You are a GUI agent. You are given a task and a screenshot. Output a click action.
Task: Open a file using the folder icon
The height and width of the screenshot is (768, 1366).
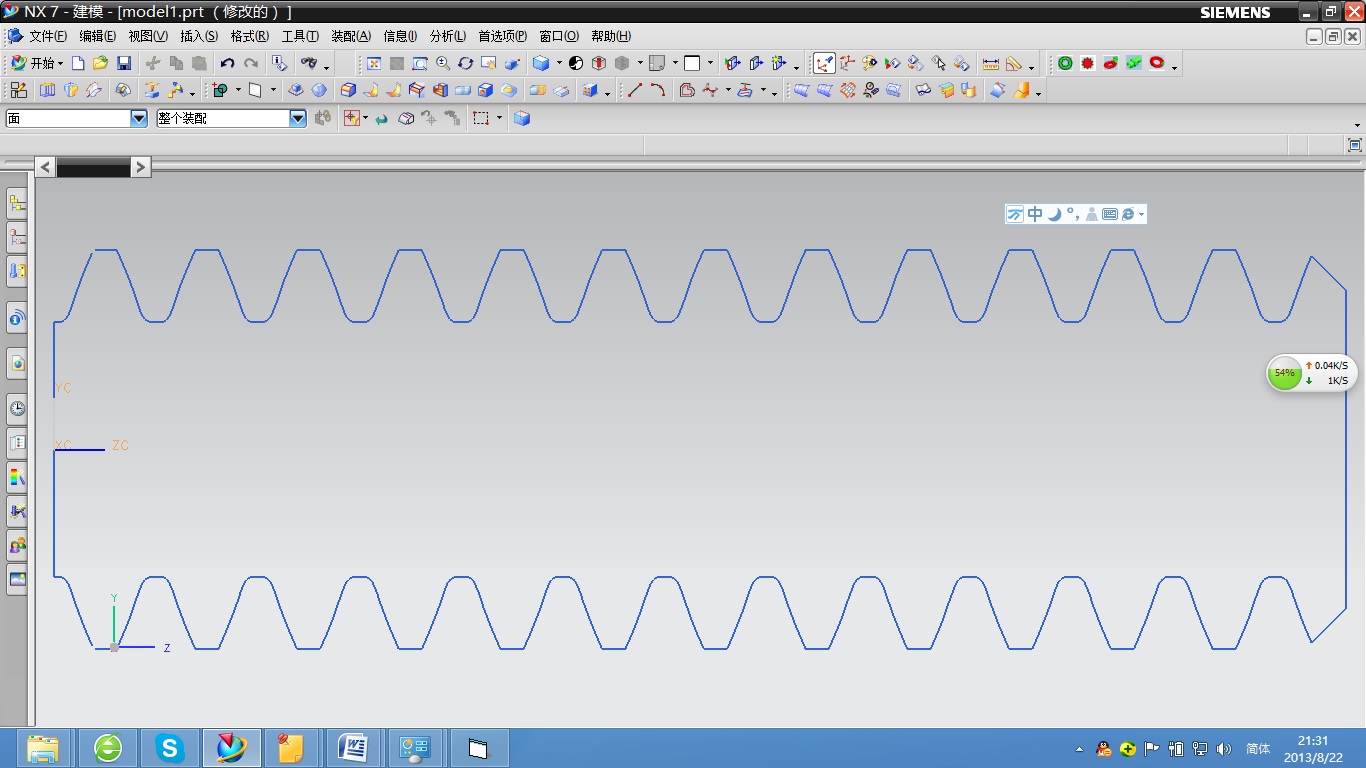tap(101, 63)
